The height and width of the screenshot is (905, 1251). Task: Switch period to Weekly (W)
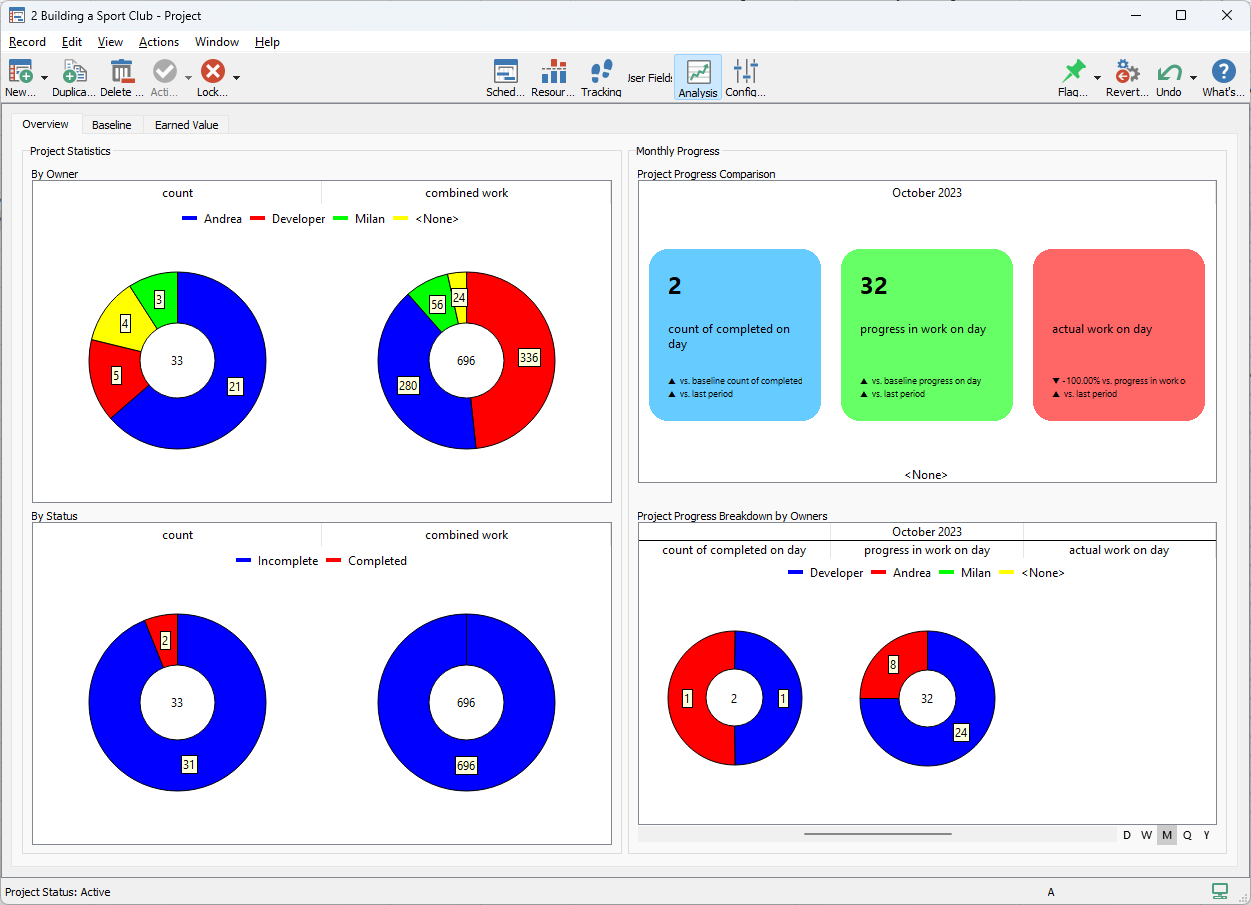pos(1147,835)
